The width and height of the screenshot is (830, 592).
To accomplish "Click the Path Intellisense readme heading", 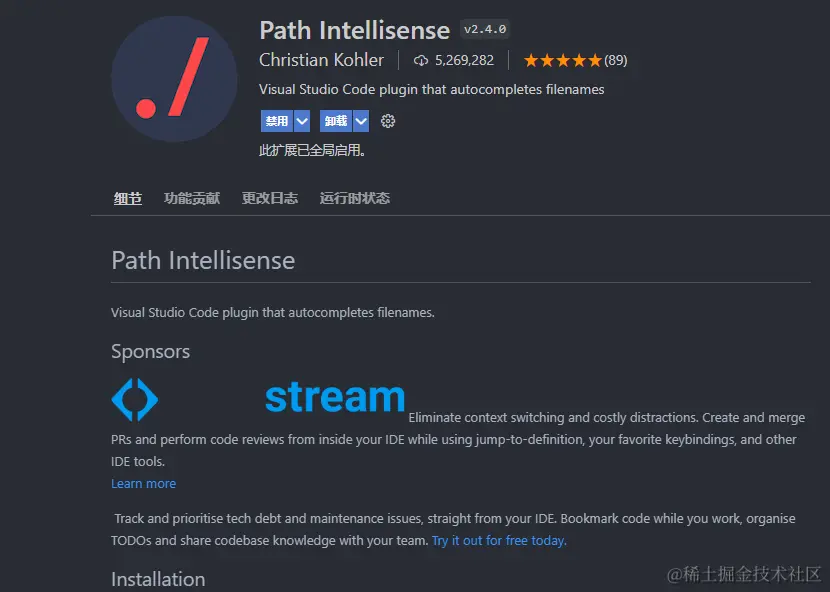I will click(203, 261).
